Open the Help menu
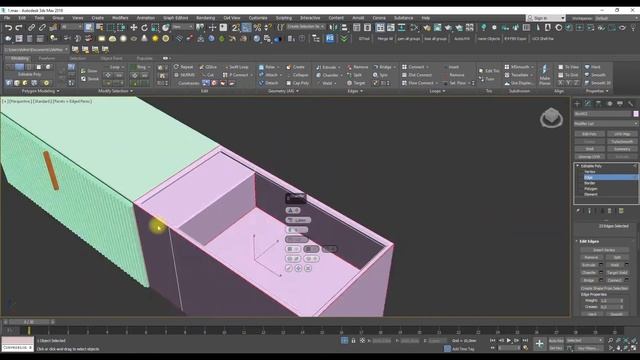The image size is (640, 360). [x=426, y=18]
